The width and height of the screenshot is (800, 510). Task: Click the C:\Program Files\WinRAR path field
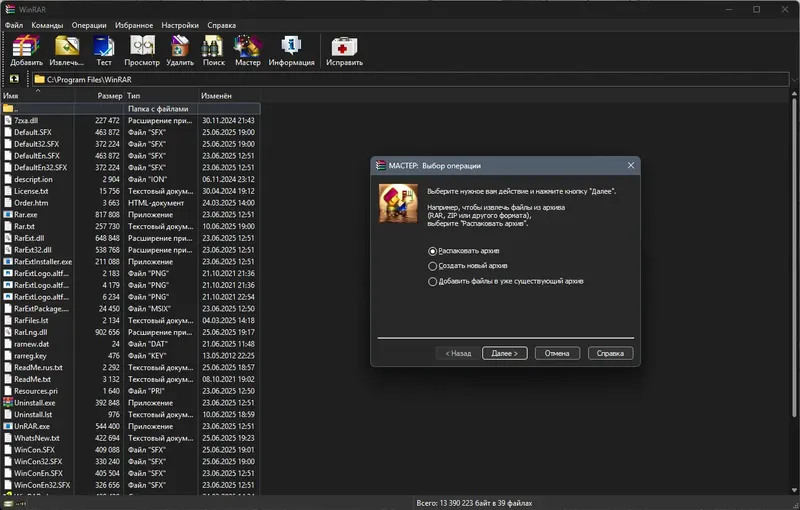[x=411, y=80]
